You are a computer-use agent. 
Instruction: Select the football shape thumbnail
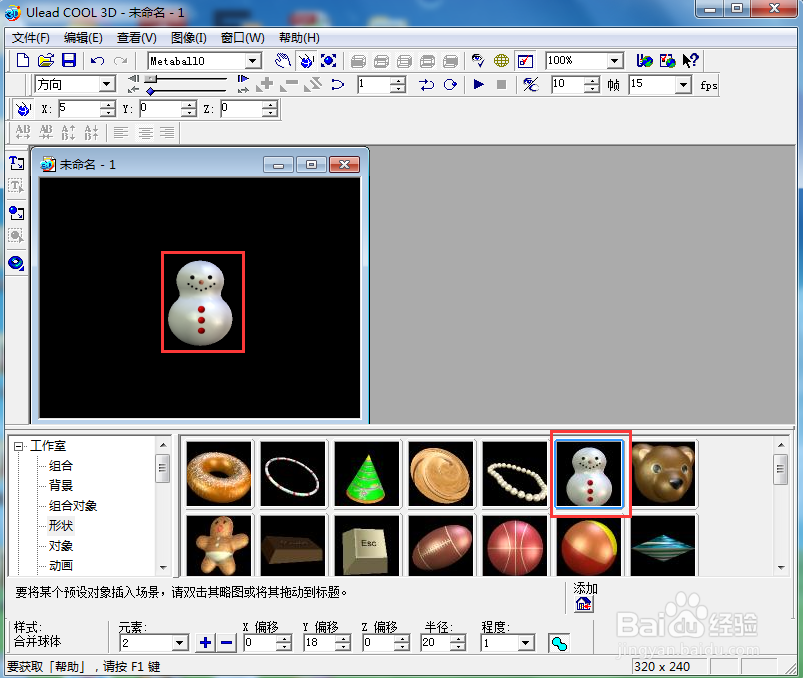tap(441, 545)
